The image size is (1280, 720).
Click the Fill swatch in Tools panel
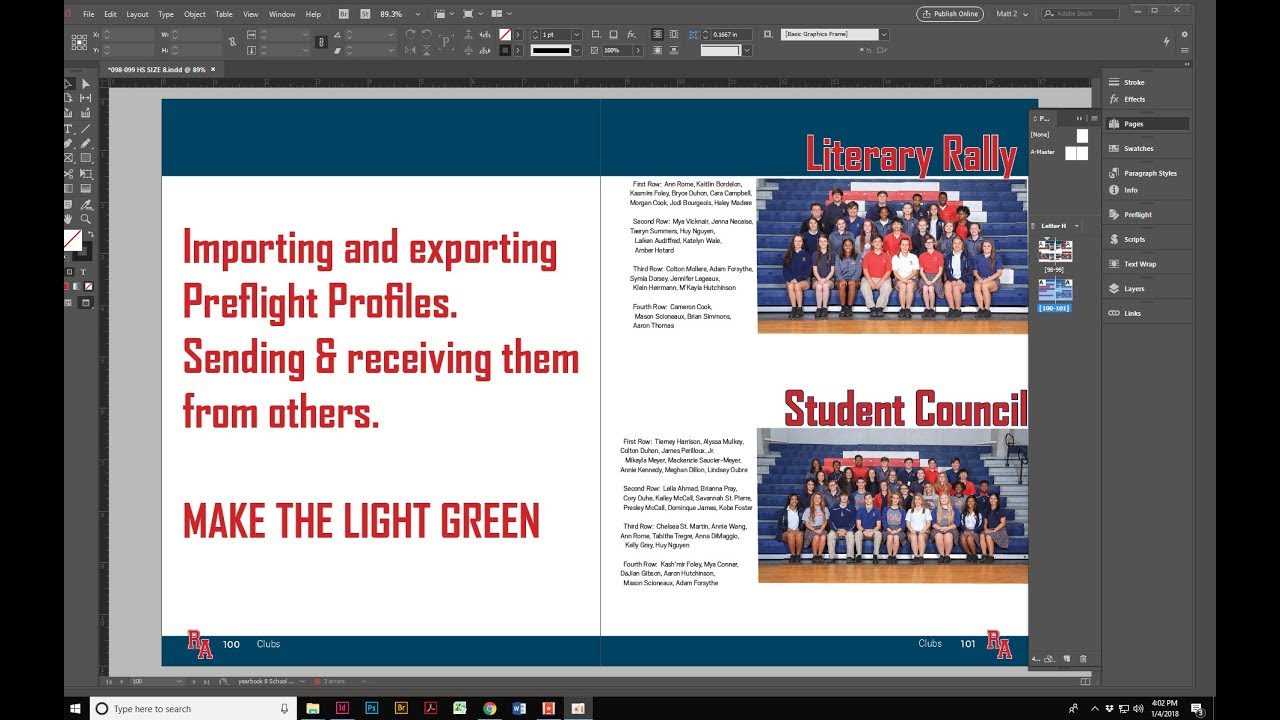[72, 241]
